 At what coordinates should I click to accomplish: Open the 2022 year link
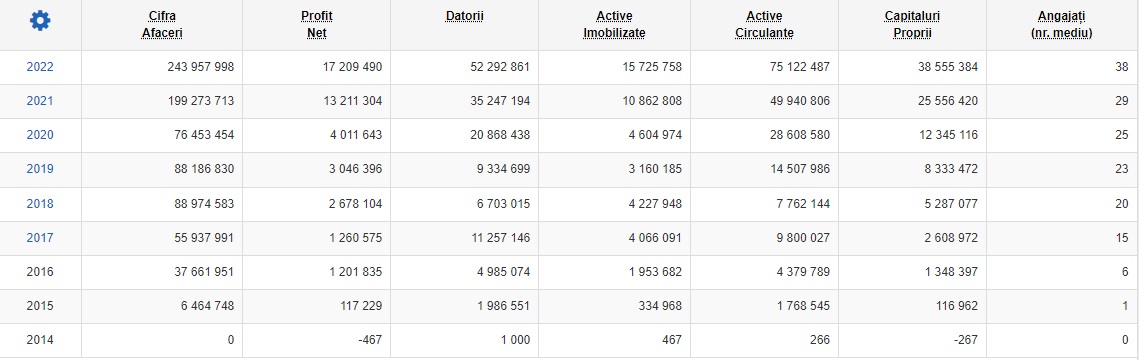click(x=40, y=67)
